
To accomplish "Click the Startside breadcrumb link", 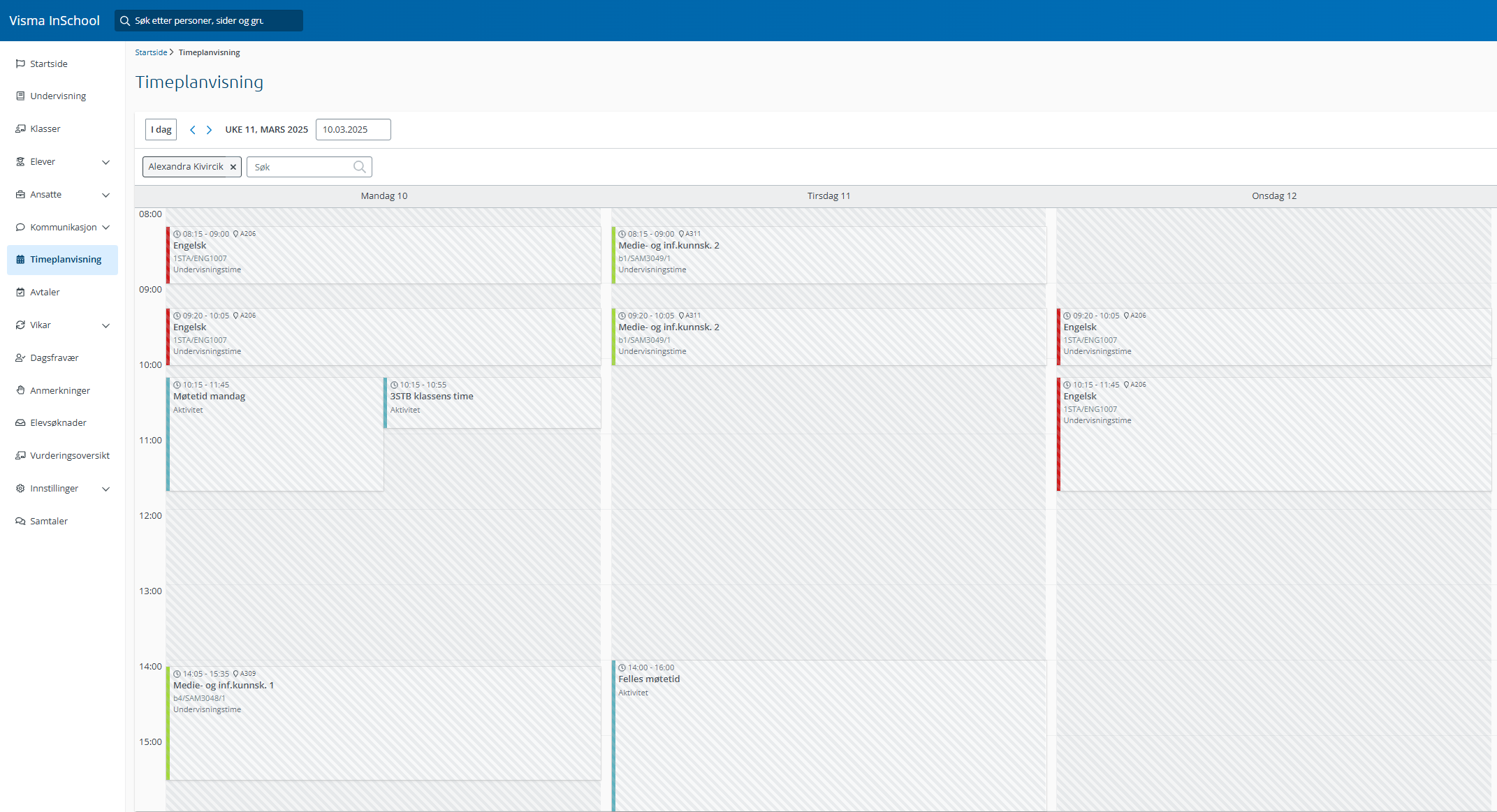I will [x=151, y=52].
